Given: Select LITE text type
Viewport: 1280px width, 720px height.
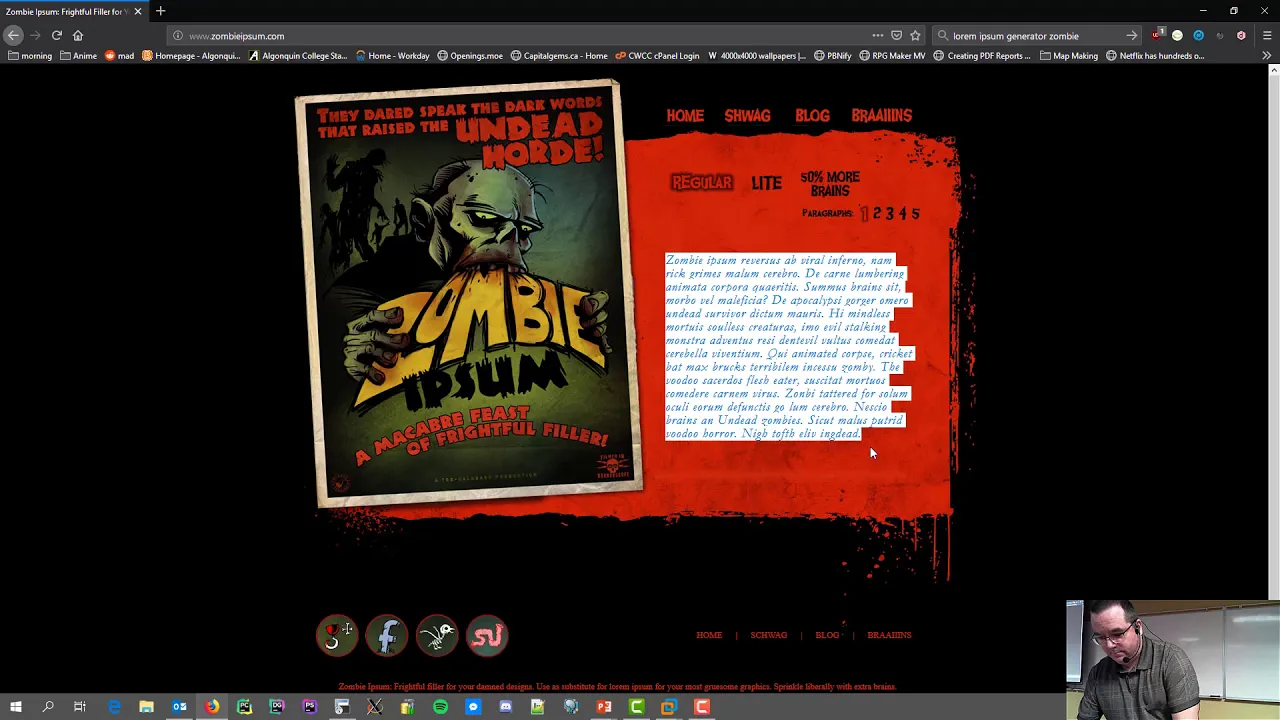Looking at the screenshot, I should pos(766,183).
